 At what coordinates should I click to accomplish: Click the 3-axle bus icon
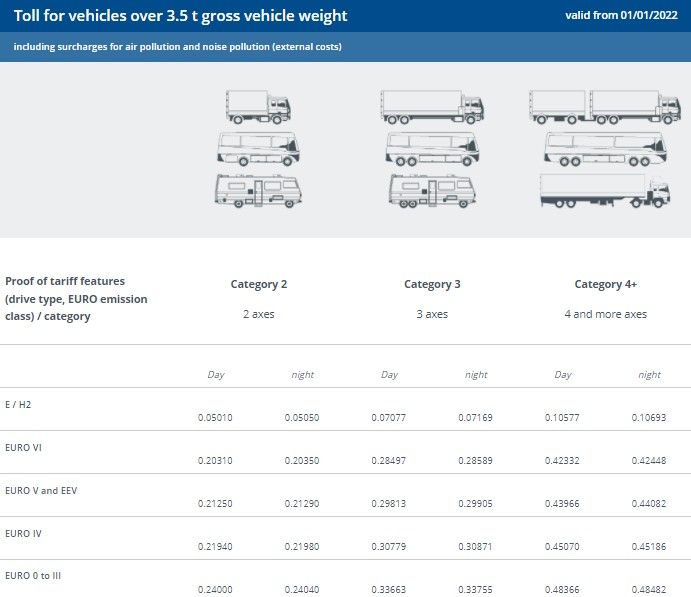coord(432,149)
